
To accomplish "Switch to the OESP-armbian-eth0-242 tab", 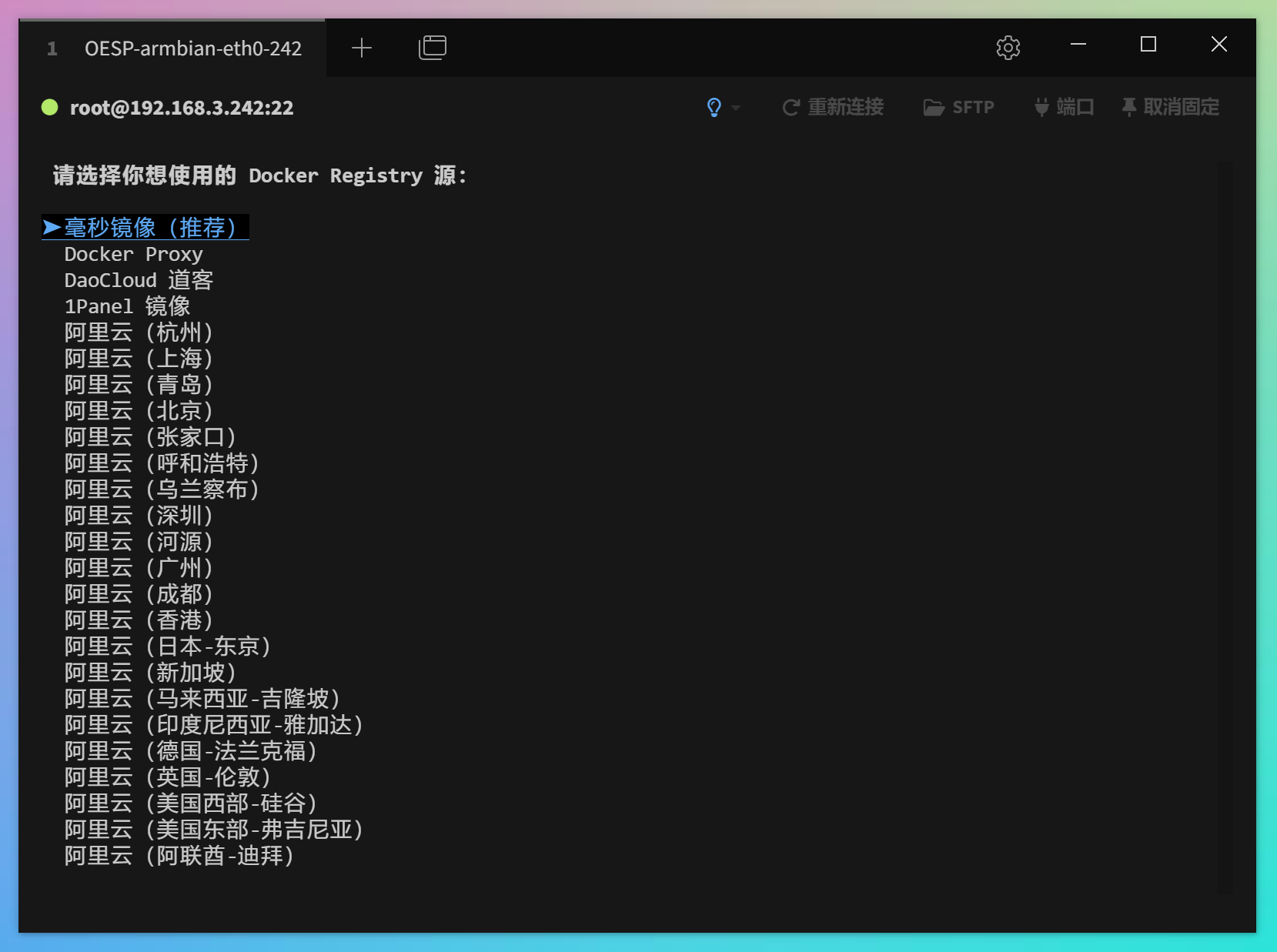I will (x=194, y=48).
